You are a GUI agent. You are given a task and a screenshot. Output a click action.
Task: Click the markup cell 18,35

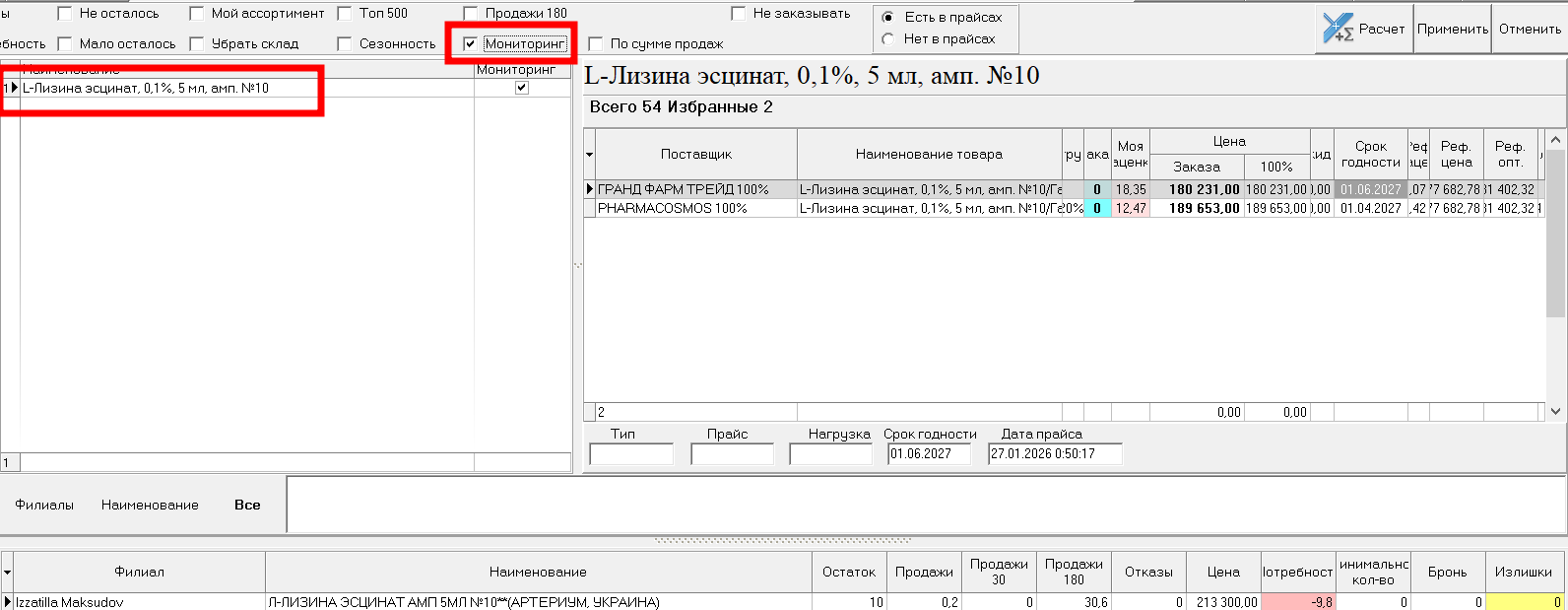[1131, 189]
